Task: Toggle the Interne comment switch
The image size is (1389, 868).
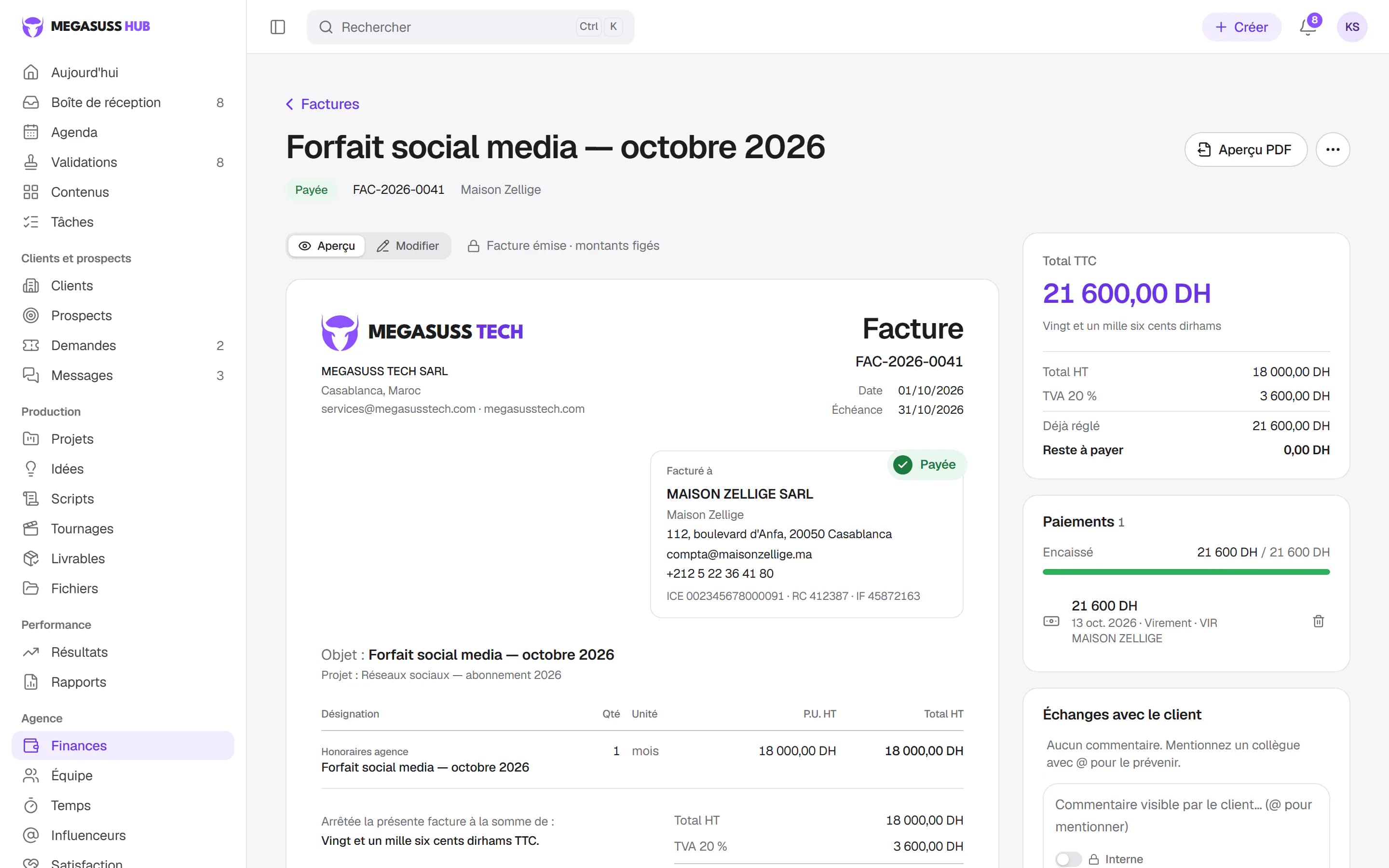Action: pyautogui.click(x=1068, y=859)
